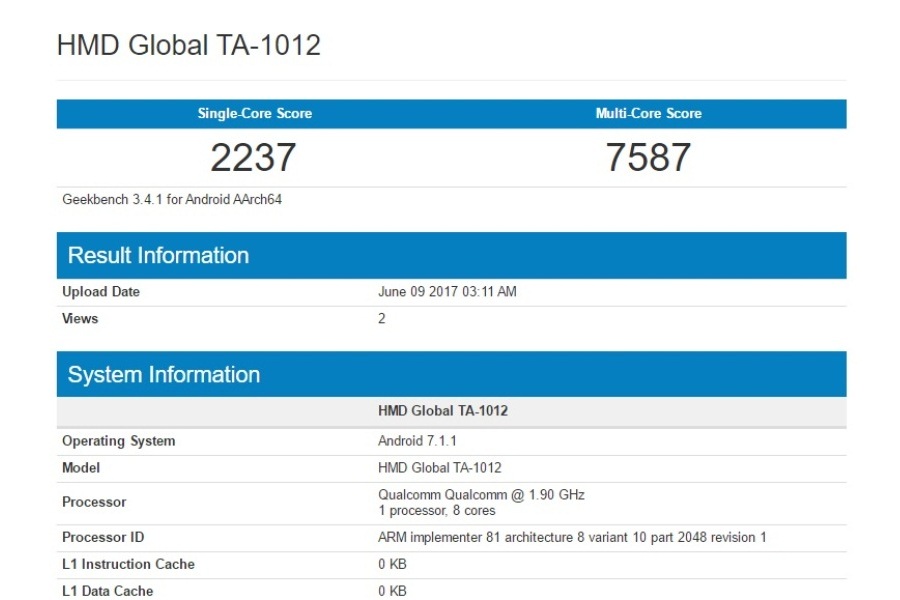Select the Model row value "HMD Global TA-1012"
Image resolution: width=900 pixels, height=600 pixels.
click(x=440, y=468)
